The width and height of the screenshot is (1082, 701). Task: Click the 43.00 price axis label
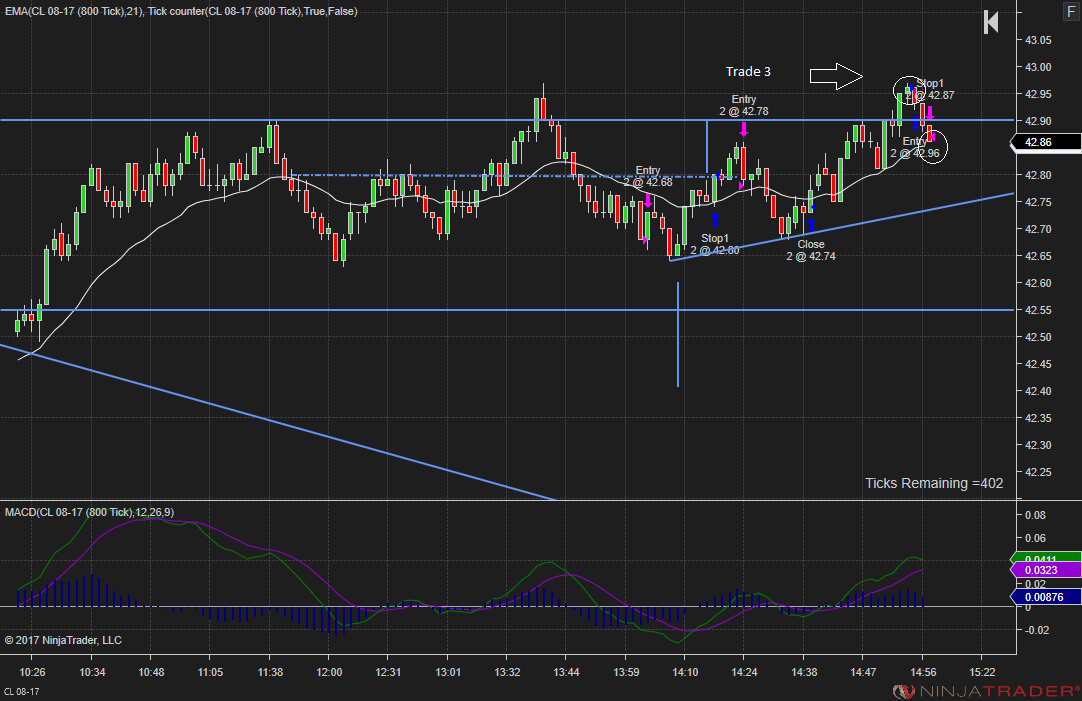click(1038, 67)
